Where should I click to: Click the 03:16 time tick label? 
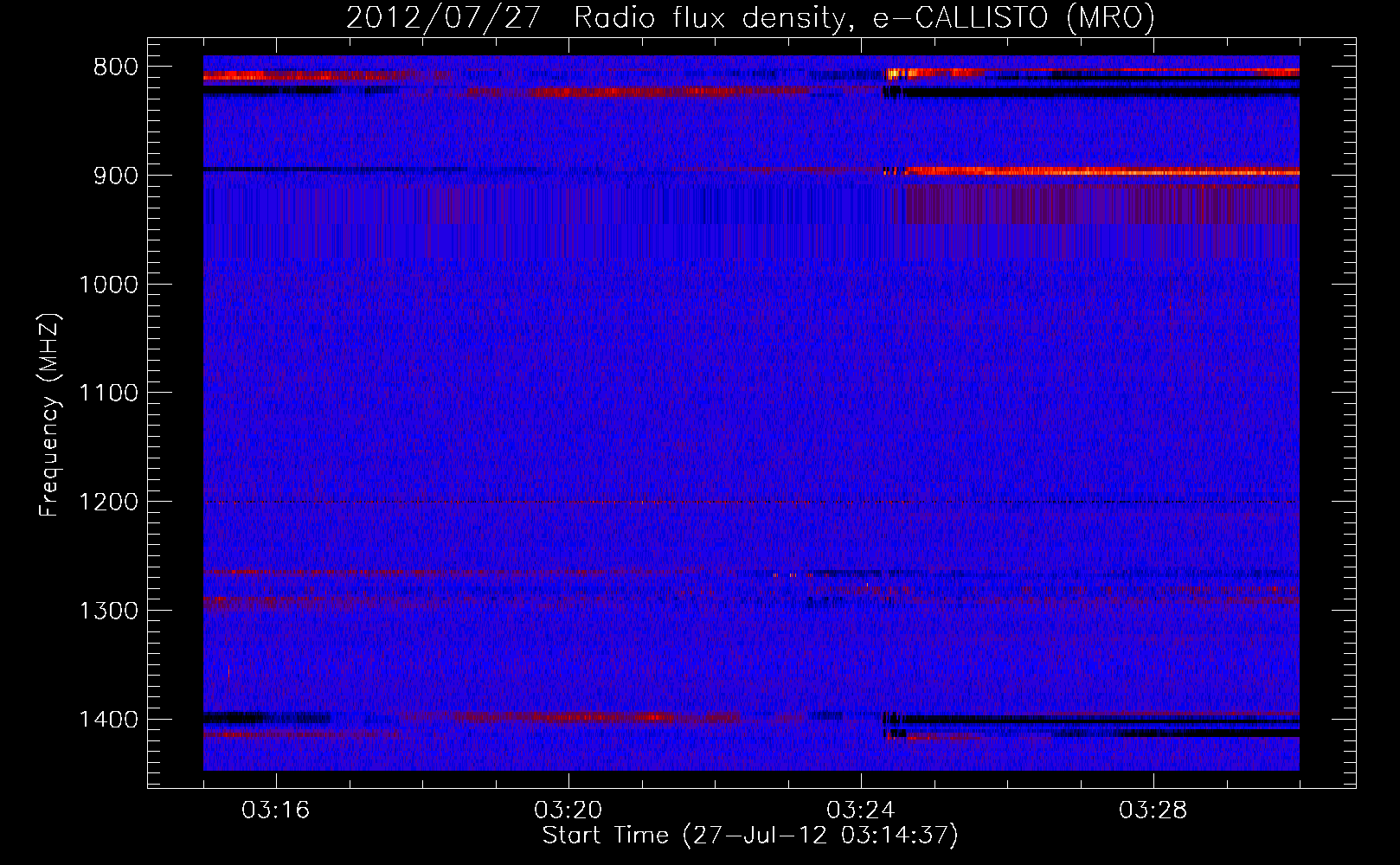(x=276, y=811)
